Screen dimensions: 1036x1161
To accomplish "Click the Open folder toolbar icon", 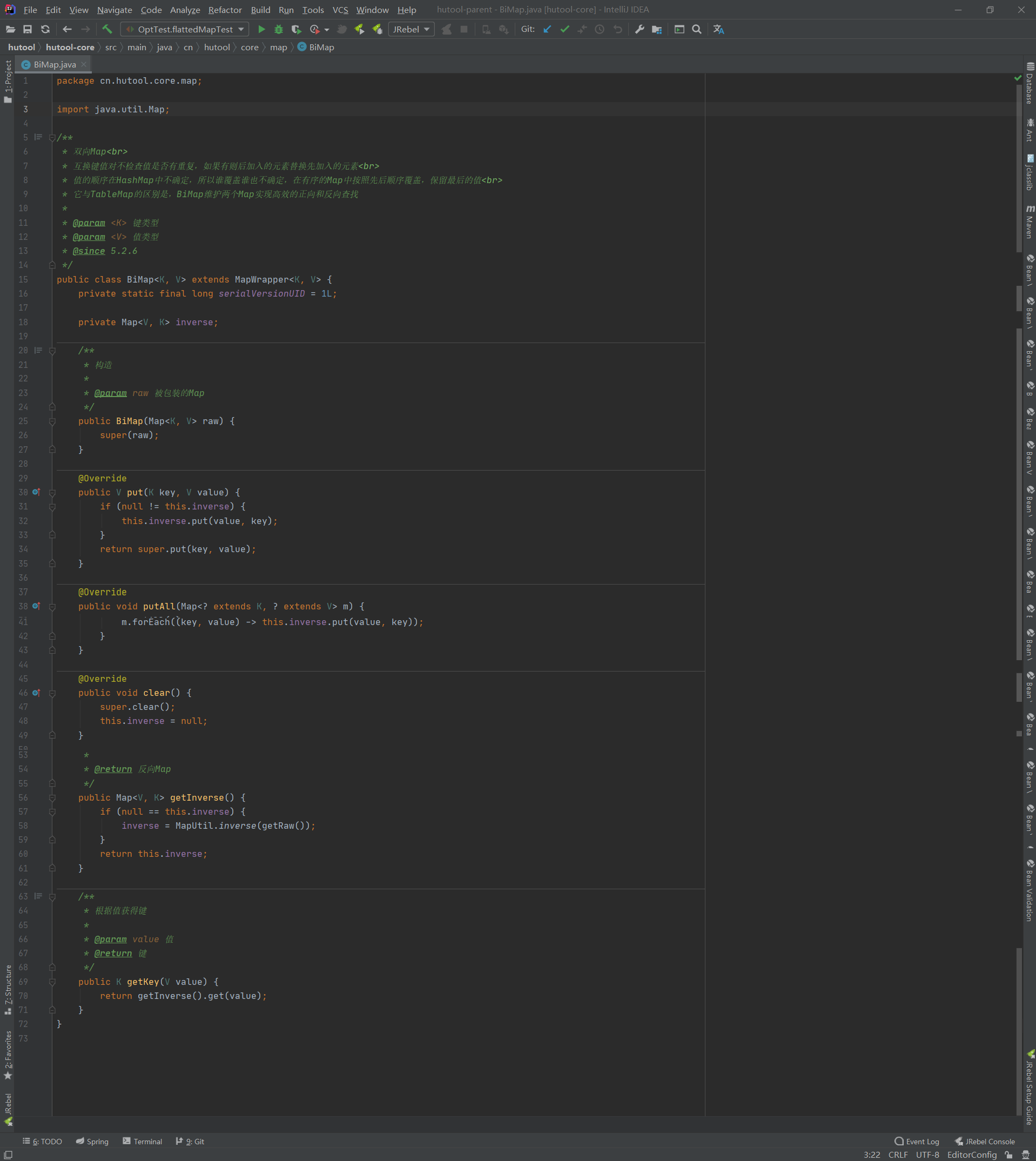I will tap(10, 29).
